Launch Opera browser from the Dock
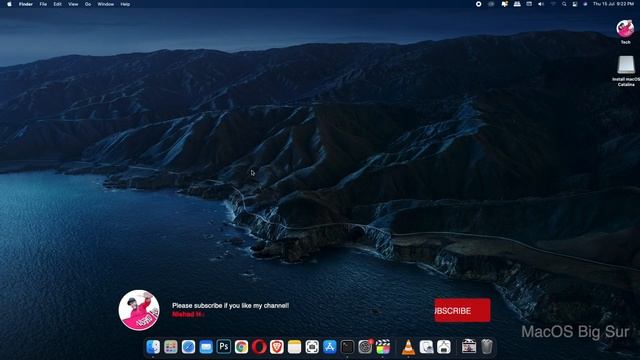The width and height of the screenshot is (640, 360). click(x=259, y=347)
